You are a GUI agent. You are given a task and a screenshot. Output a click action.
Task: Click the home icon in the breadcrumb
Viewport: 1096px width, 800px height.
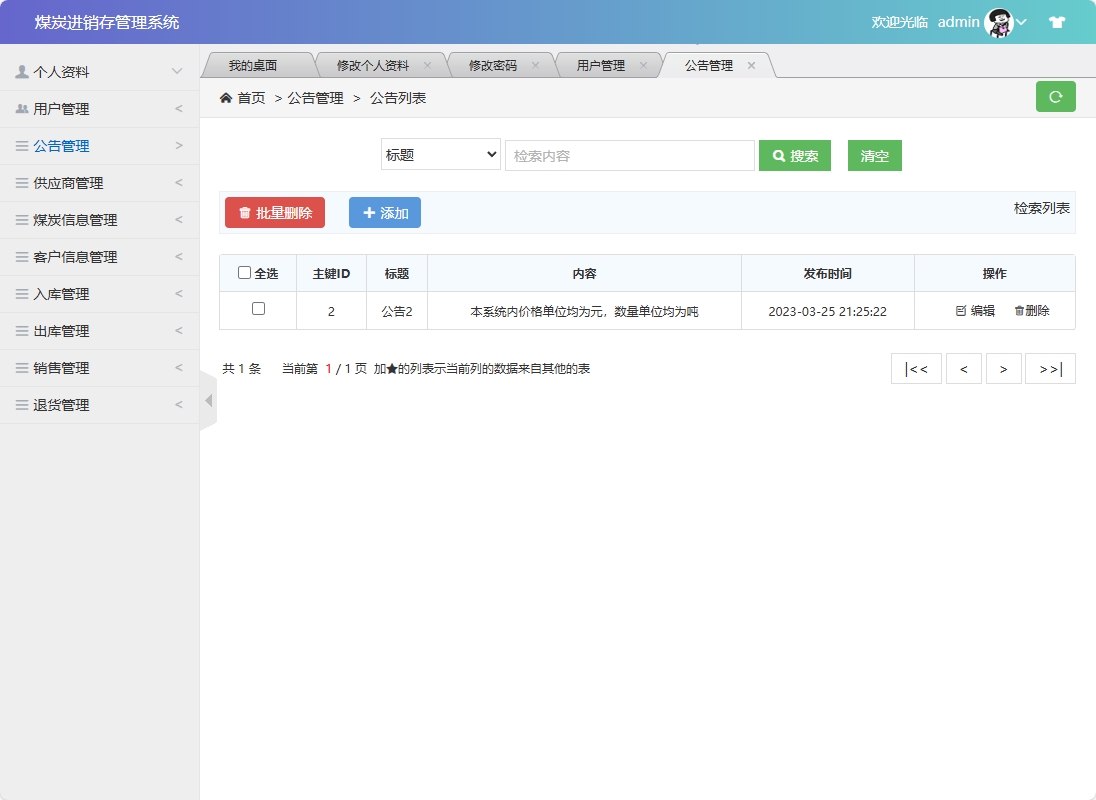pyautogui.click(x=226, y=98)
